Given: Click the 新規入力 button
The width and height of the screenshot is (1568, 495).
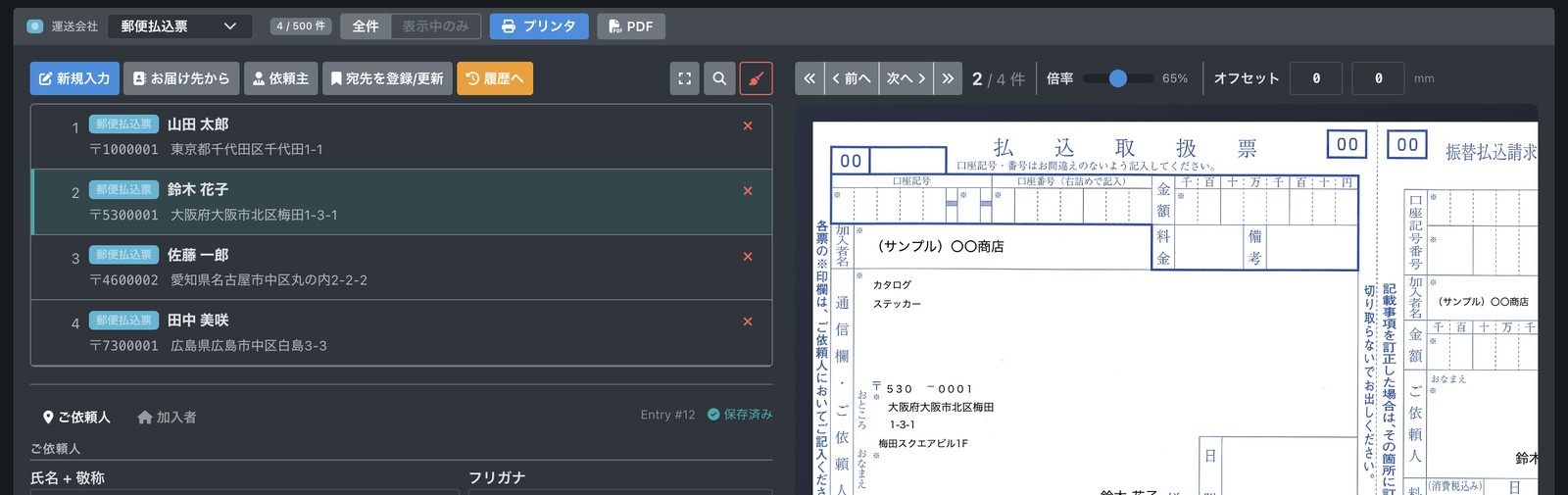Looking at the screenshot, I should coord(74,78).
